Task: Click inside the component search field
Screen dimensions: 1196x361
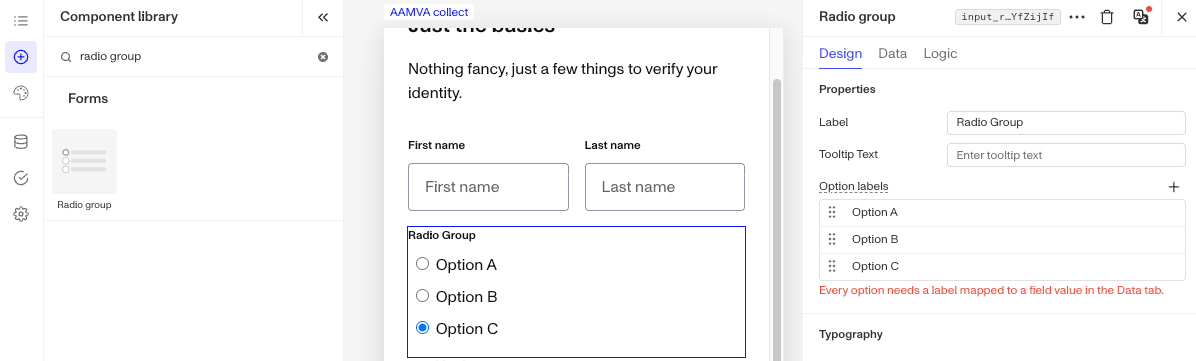Action: 195,56
